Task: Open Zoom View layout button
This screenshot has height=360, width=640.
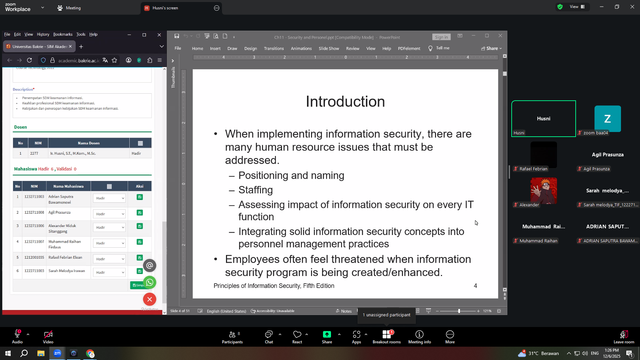Action: pyautogui.click(x=577, y=7)
